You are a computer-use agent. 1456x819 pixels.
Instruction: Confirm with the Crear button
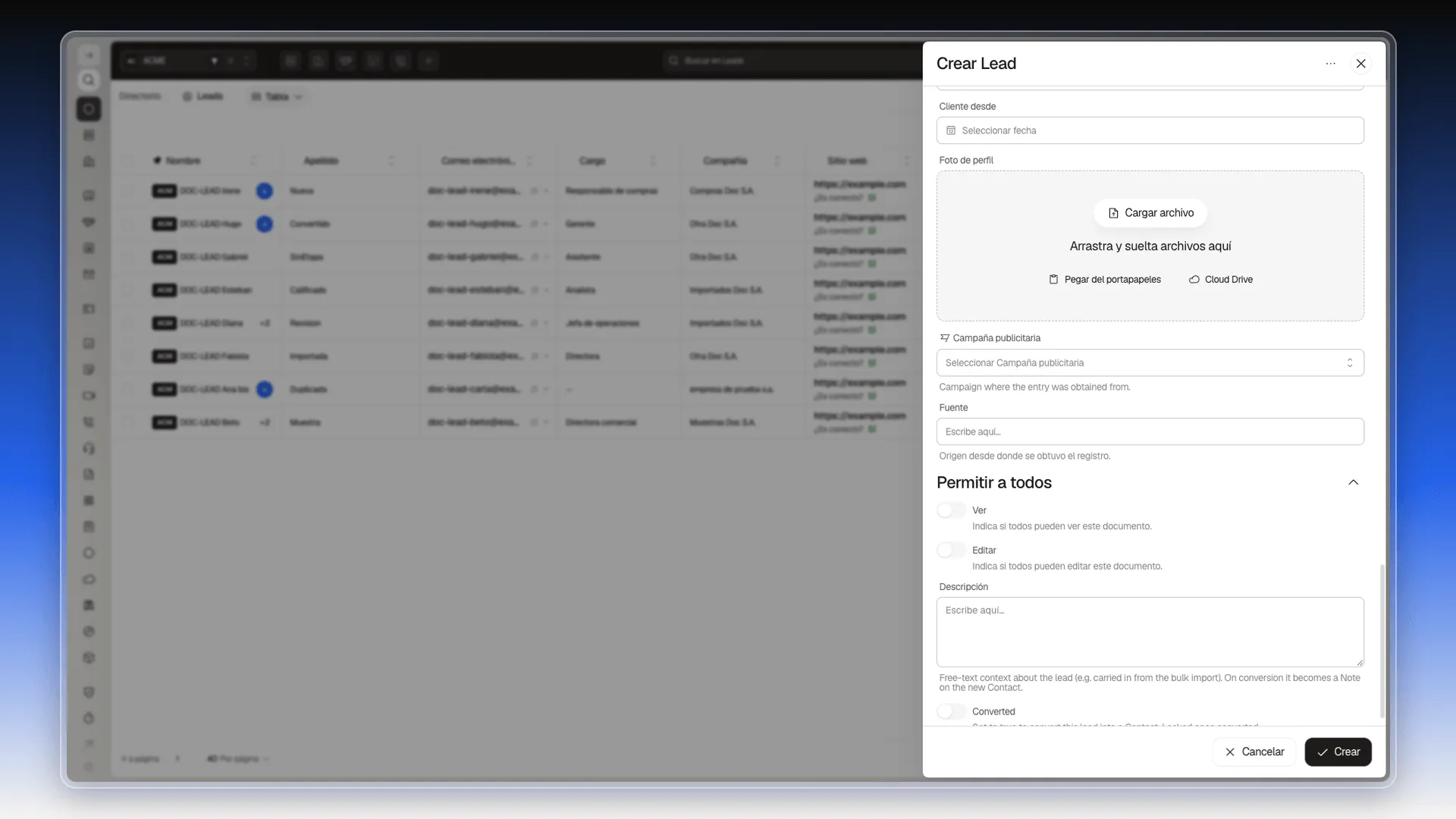point(1338,752)
